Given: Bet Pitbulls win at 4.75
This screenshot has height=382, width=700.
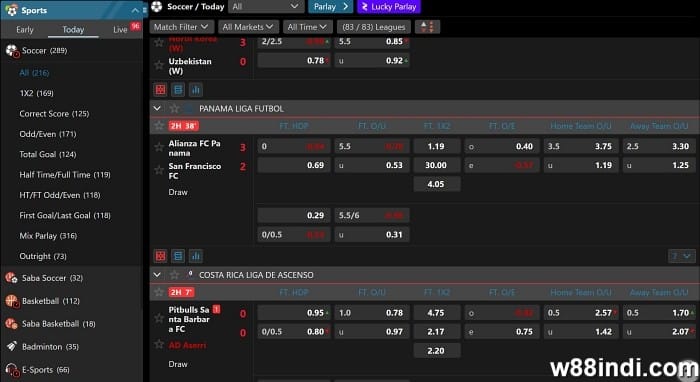Looking at the screenshot, I should 437,313.
